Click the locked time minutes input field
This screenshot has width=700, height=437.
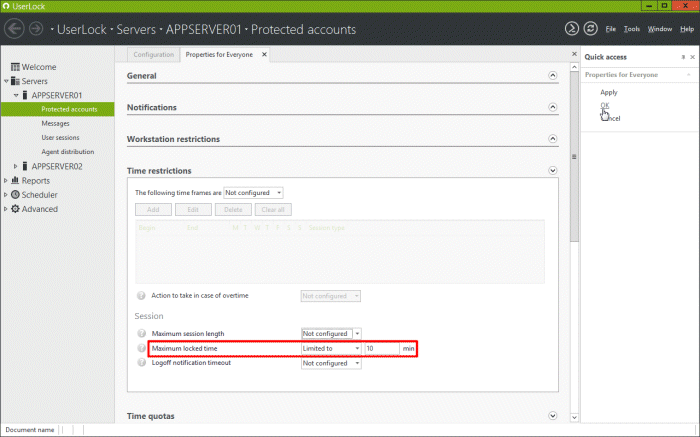(381, 348)
